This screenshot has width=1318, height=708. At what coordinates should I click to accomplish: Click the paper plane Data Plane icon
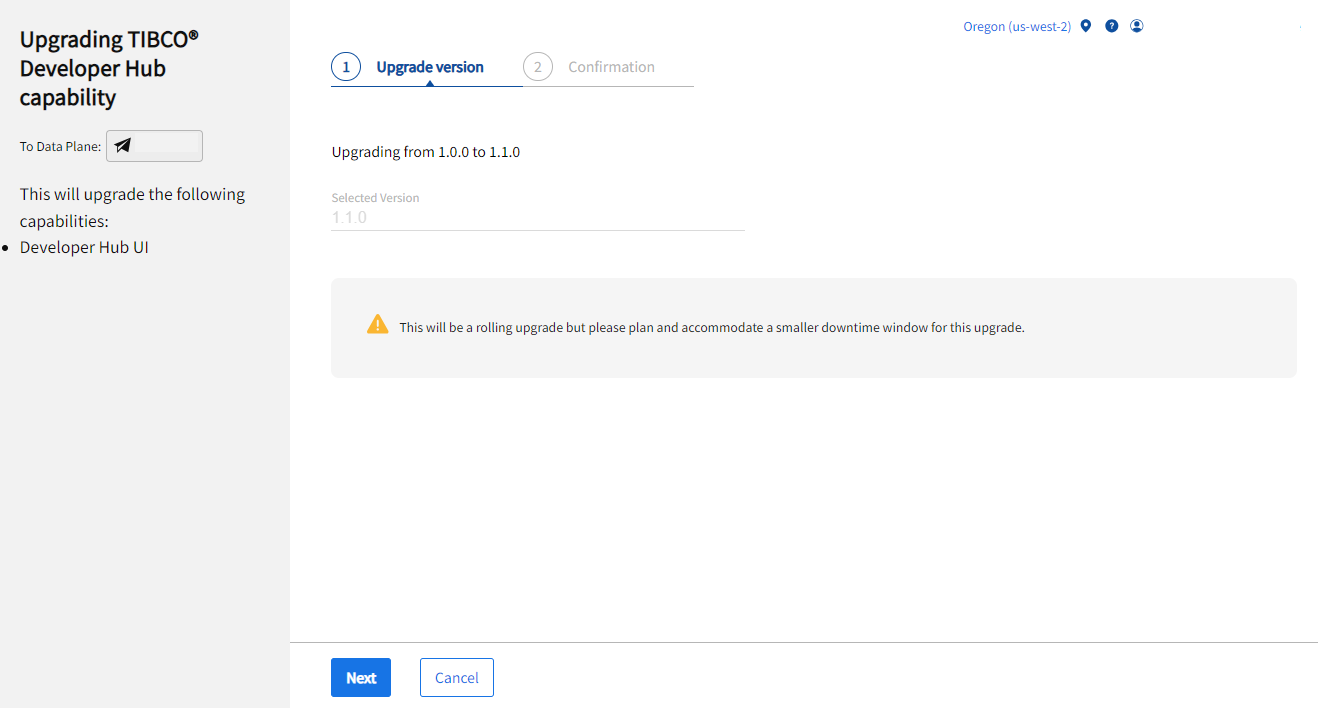(122, 146)
